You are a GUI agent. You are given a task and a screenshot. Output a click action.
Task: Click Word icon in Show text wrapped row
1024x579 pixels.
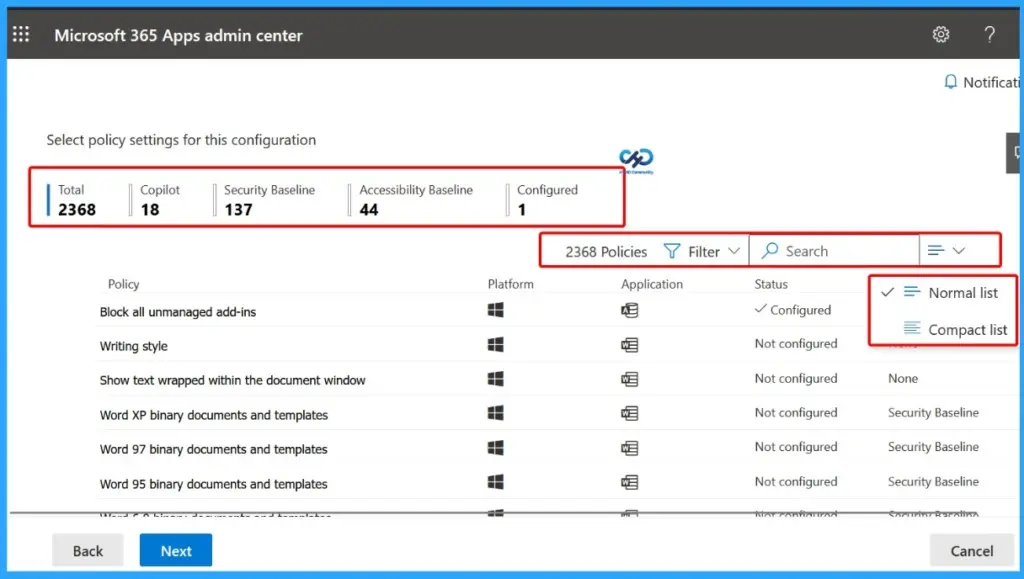[630, 379]
